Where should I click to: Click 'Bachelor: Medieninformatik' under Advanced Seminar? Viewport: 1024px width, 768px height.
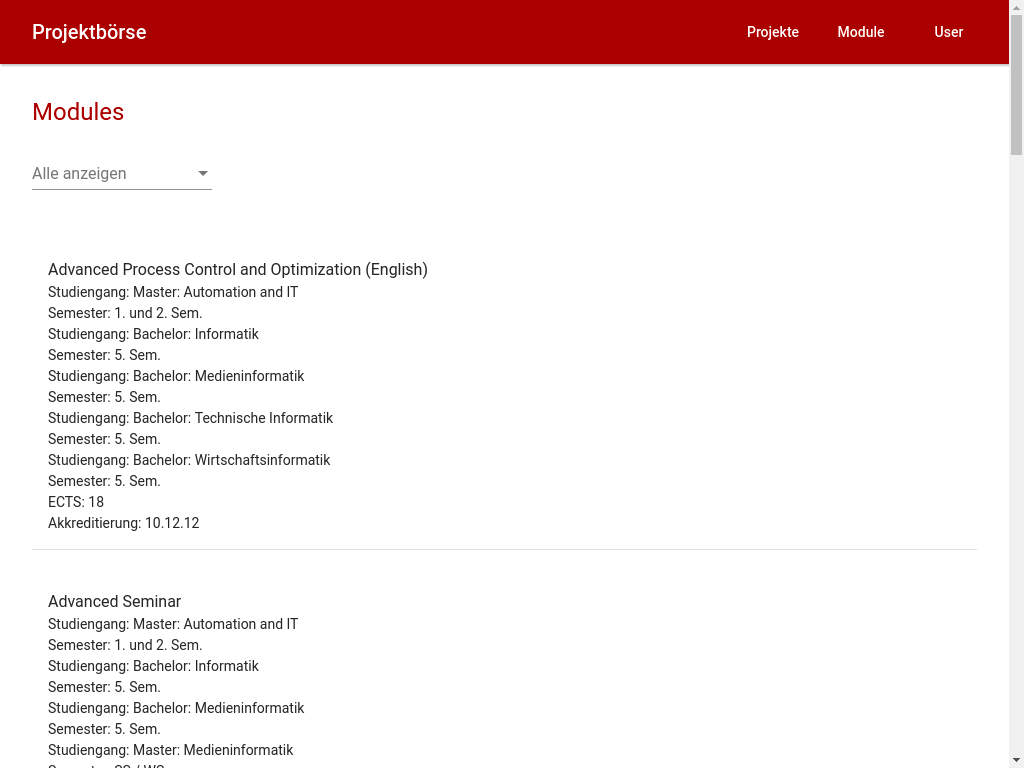point(219,708)
